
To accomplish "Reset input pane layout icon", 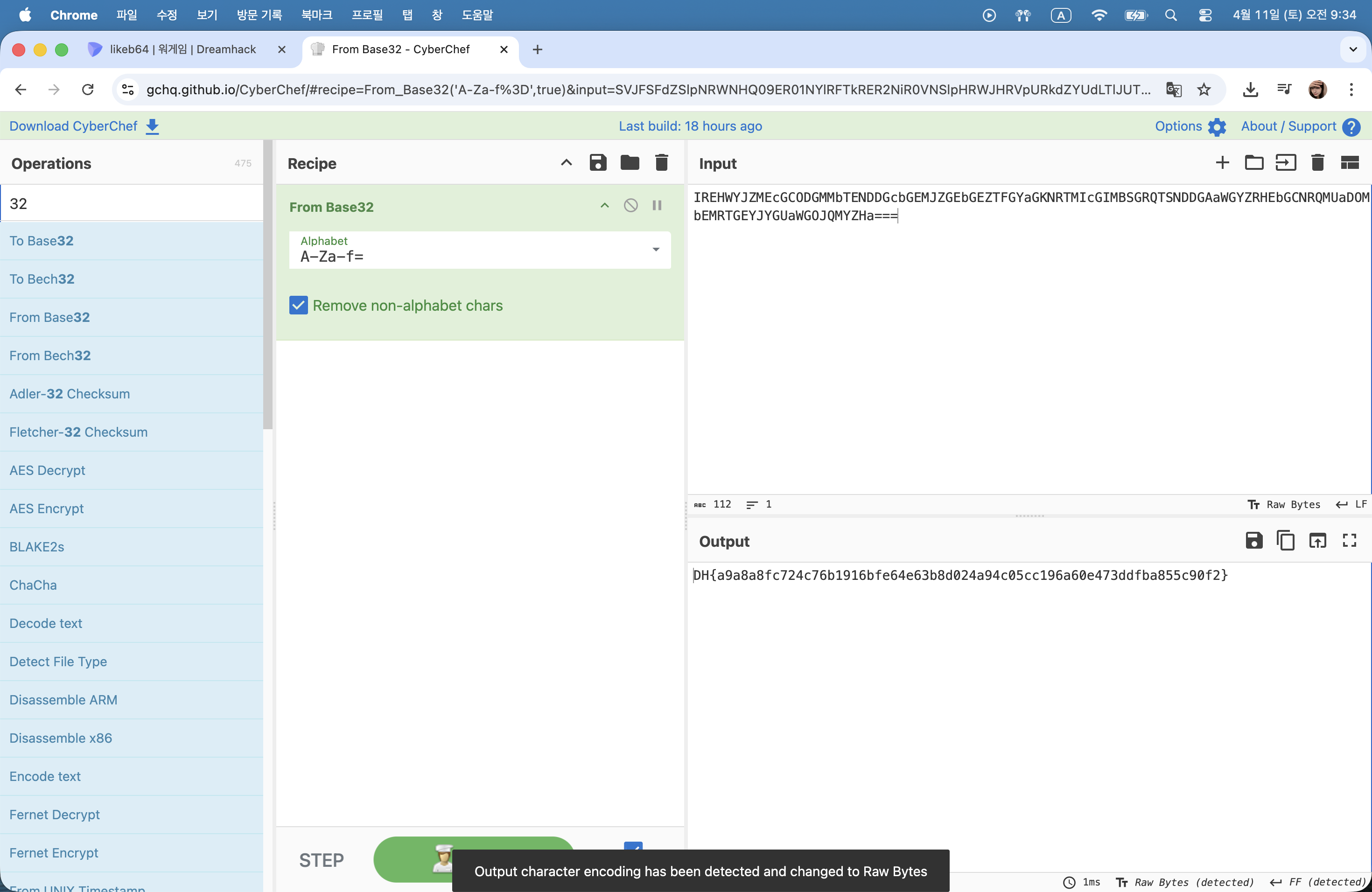I will (x=1349, y=163).
